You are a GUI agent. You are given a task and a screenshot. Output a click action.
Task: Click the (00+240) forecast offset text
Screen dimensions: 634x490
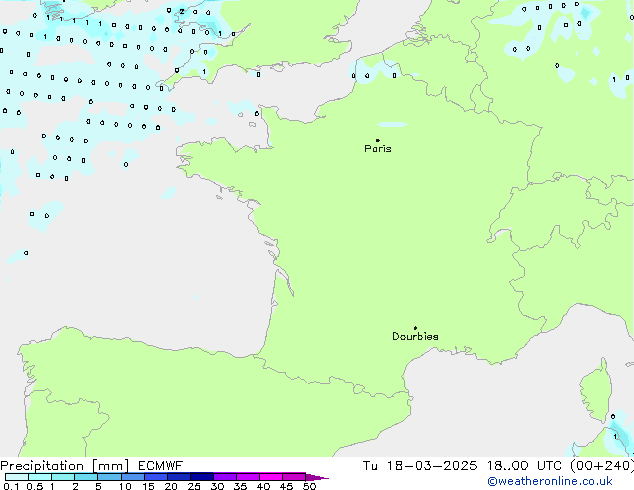pos(602,466)
